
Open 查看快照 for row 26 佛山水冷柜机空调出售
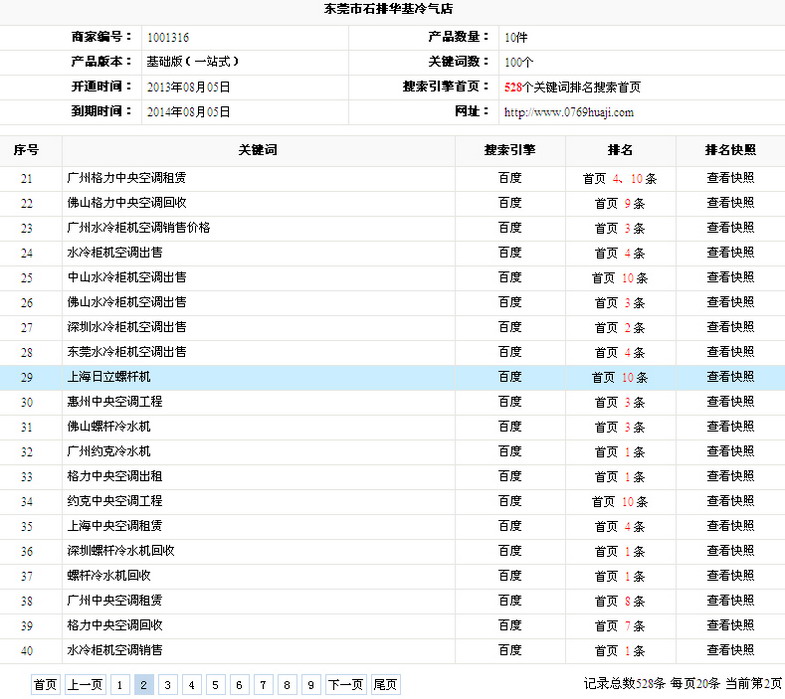730,302
